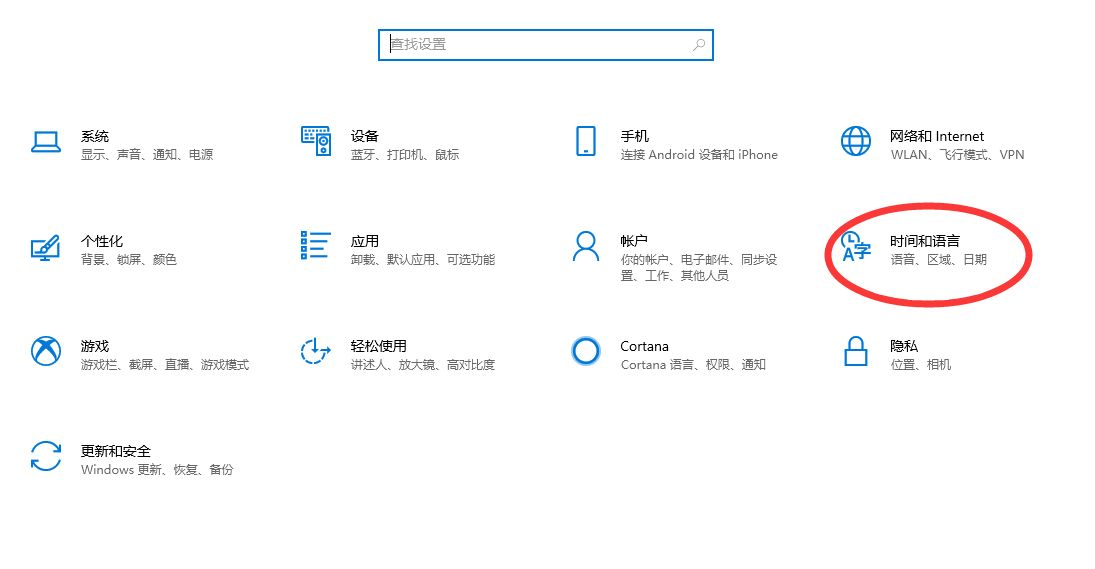1095x569 pixels.
Task: Click the text Cortana 语言、权限、通知
Action: (693, 365)
